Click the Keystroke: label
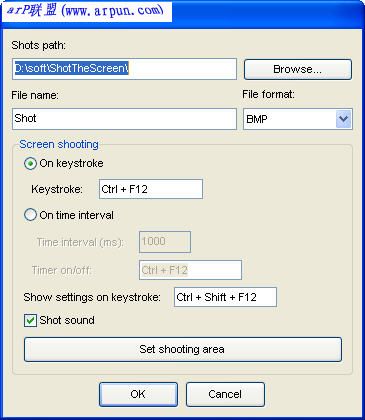Image resolution: width=365 pixels, height=420 pixels. click(57, 189)
